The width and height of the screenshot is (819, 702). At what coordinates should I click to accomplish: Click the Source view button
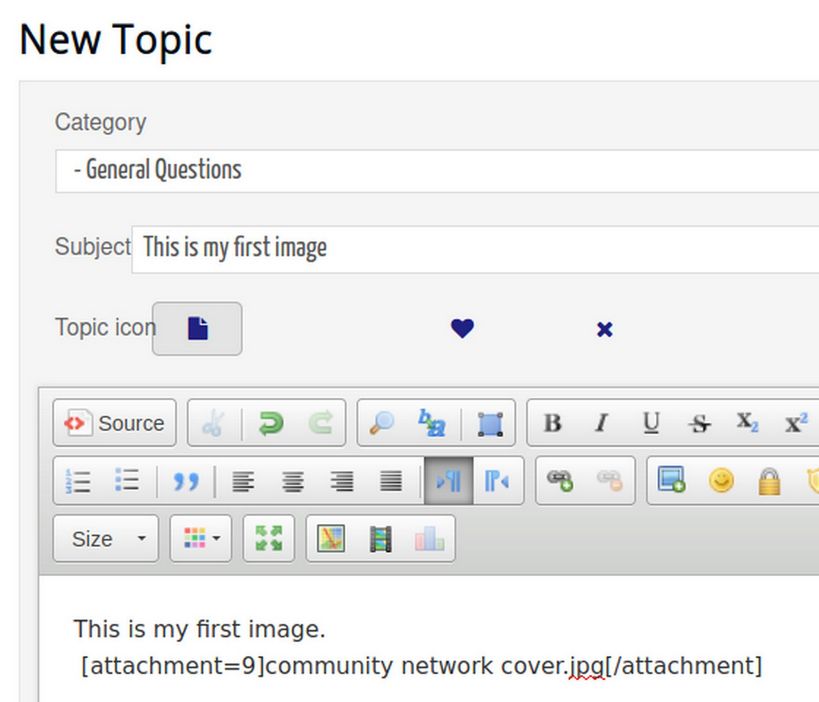pyautogui.click(x=115, y=423)
